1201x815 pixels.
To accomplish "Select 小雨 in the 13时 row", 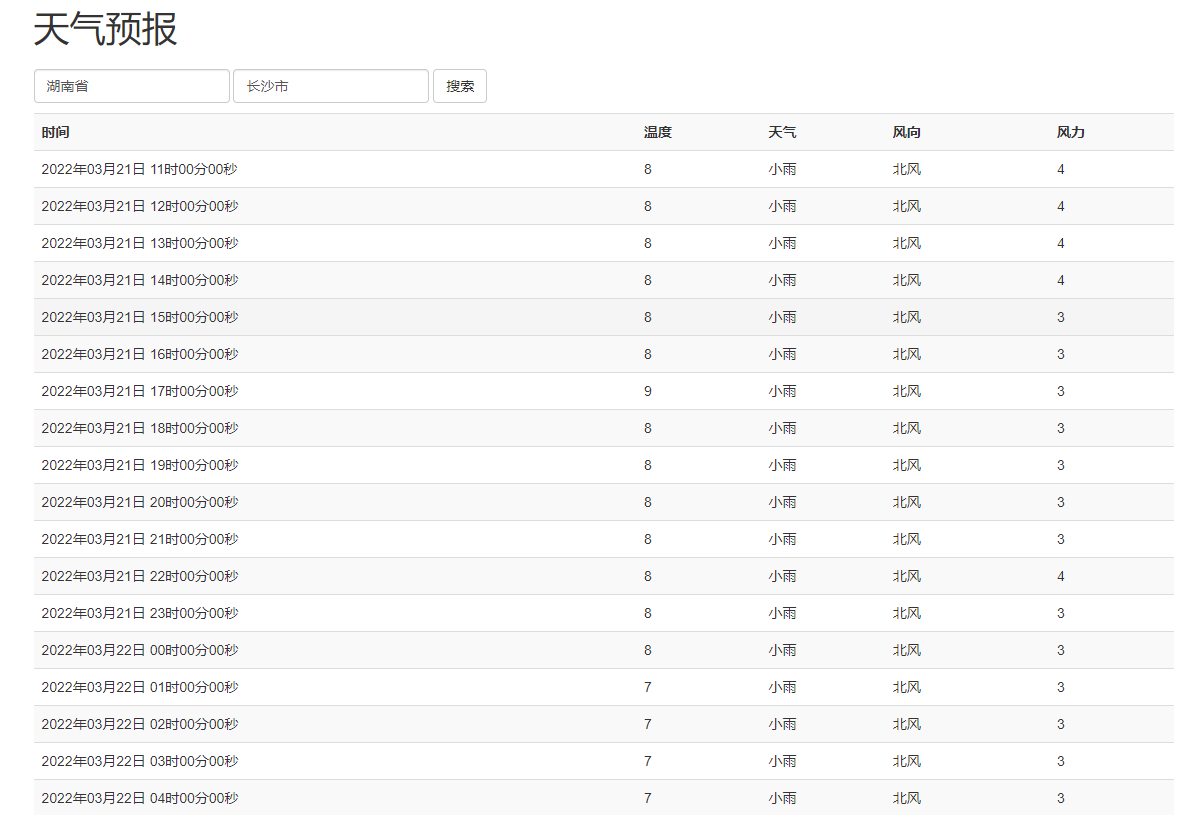I will 783,243.
